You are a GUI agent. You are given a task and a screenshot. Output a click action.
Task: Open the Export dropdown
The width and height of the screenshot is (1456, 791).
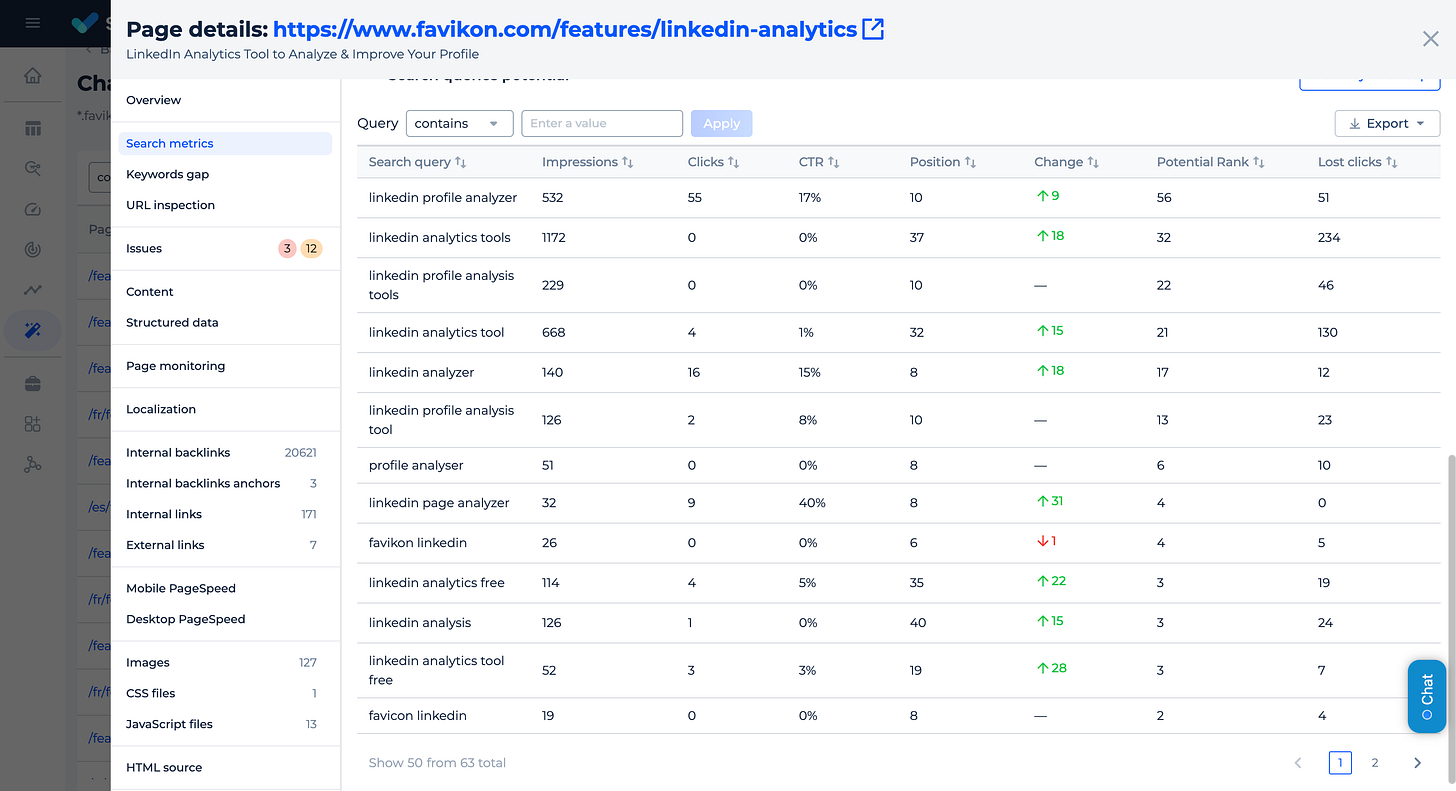tap(1387, 123)
